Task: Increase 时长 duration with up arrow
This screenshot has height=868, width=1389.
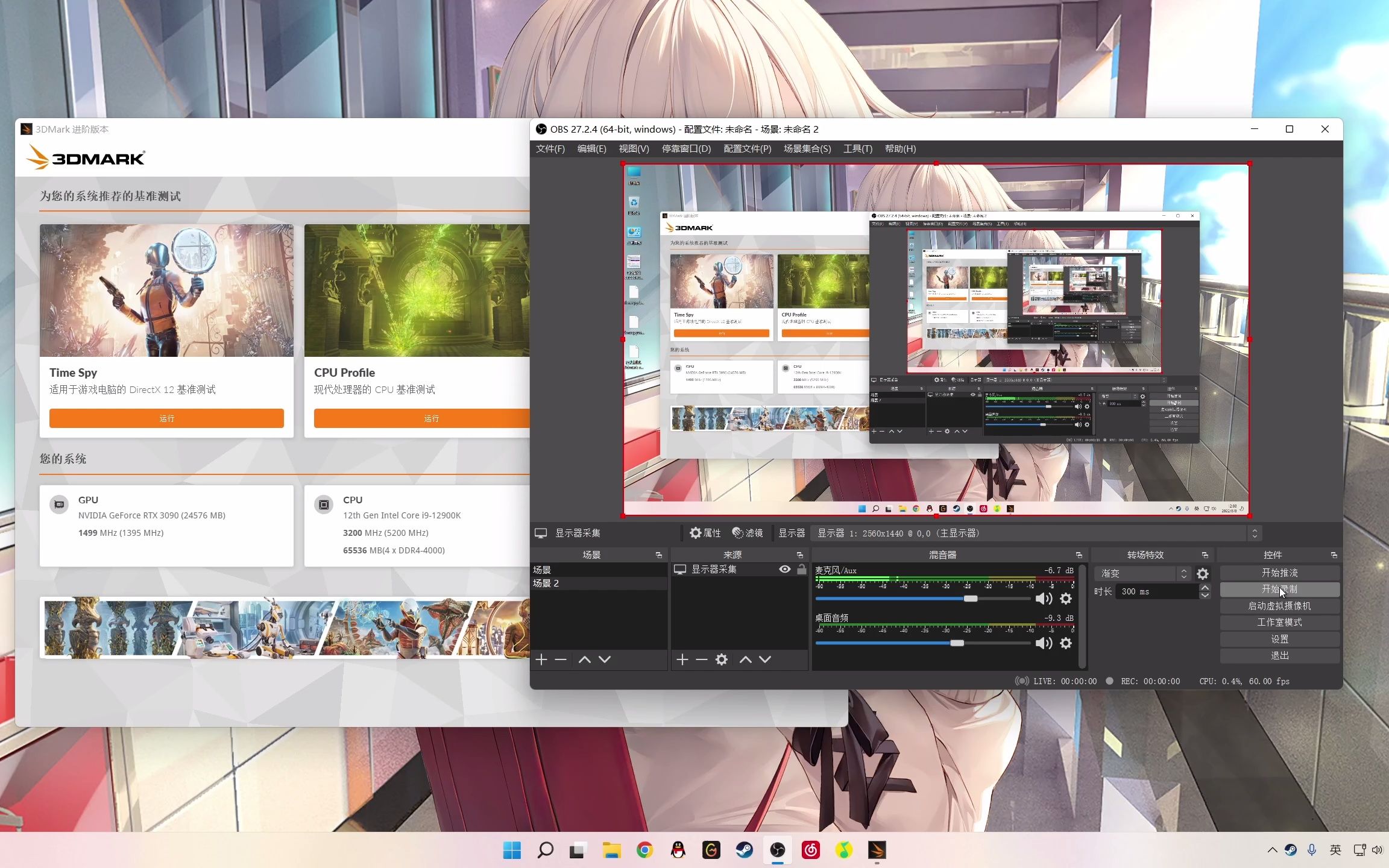Action: [x=1205, y=588]
